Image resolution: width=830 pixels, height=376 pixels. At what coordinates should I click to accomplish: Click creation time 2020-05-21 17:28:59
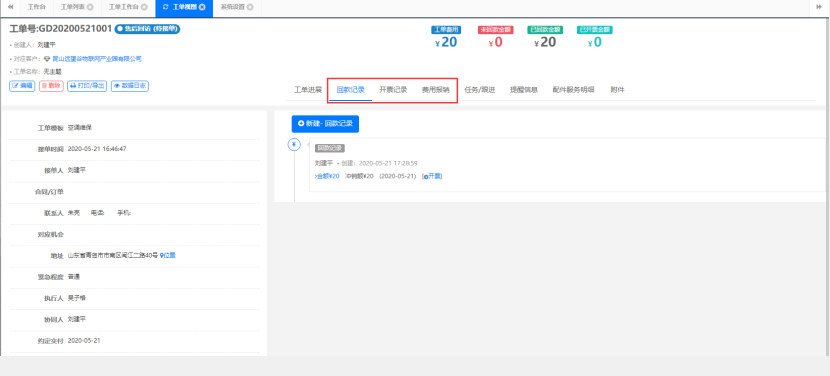coord(388,163)
